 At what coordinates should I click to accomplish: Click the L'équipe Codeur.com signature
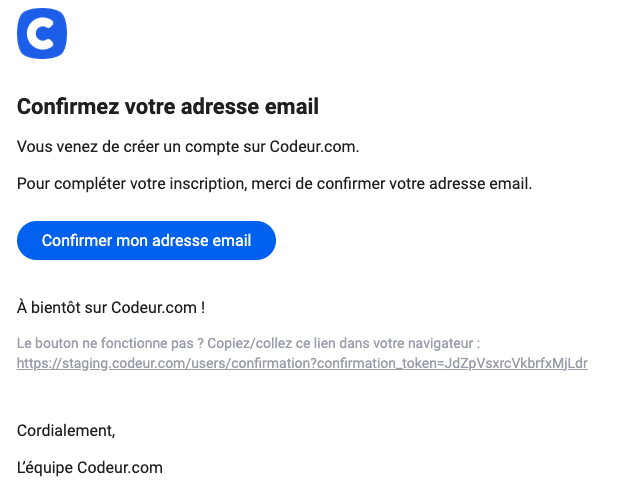[x=90, y=467]
